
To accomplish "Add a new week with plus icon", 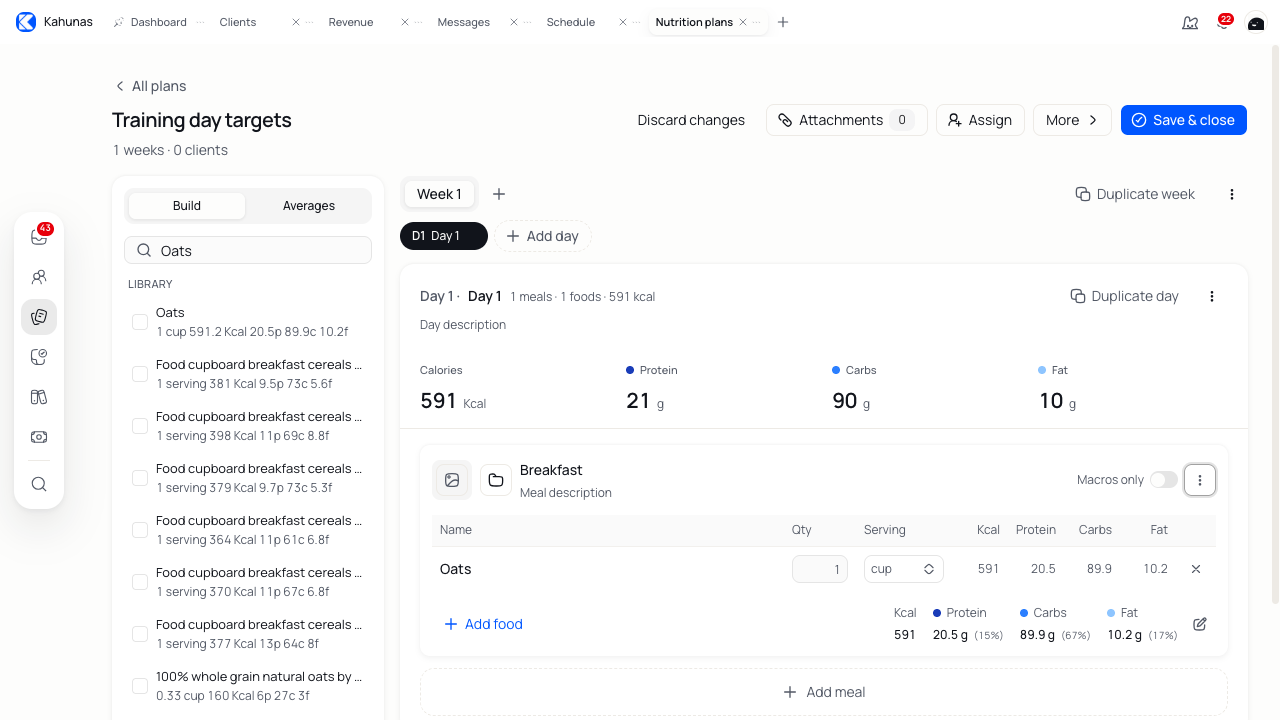I will click(499, 194).
